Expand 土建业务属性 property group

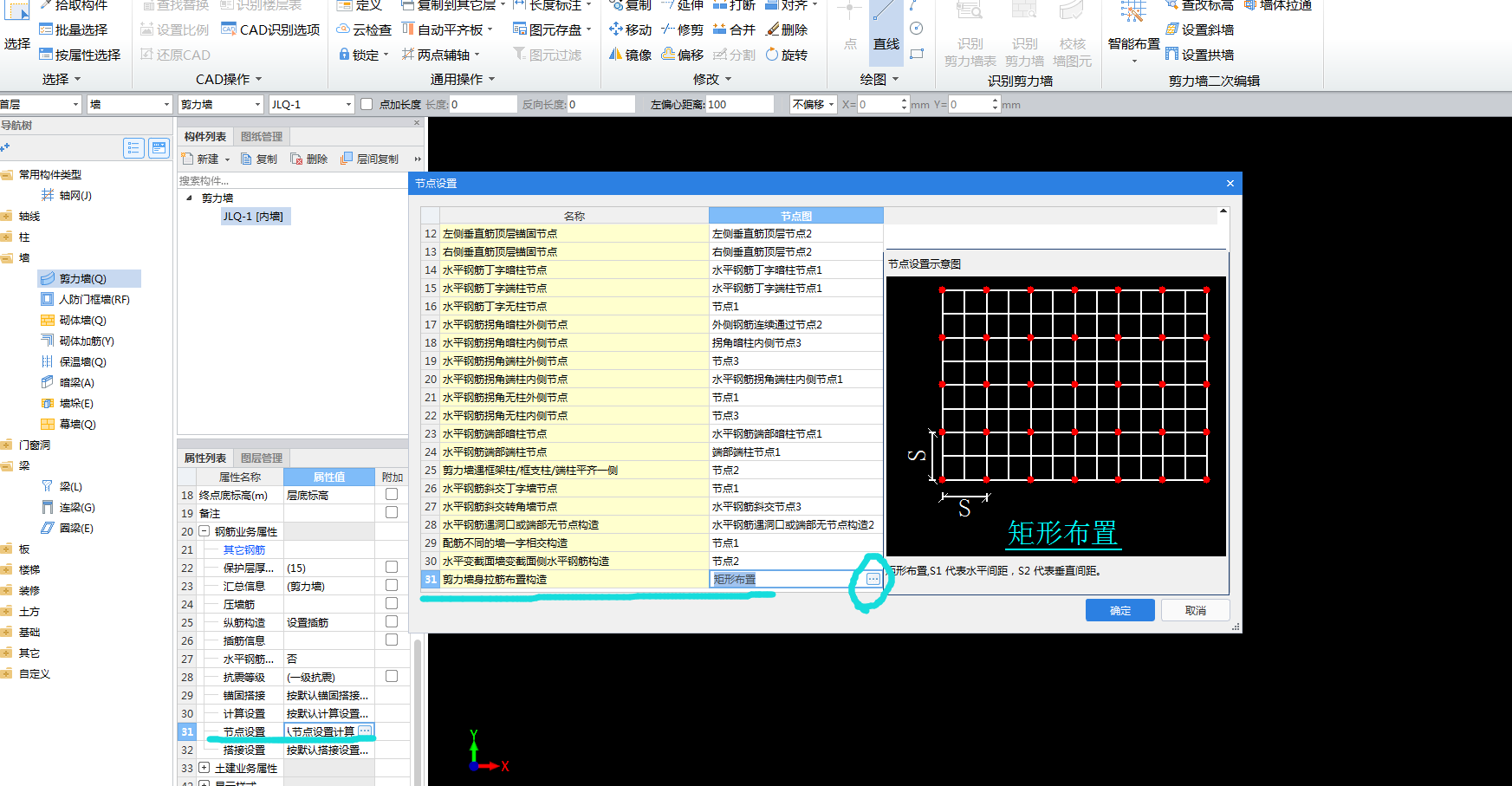pyautogui.click(x=204, y=768)
